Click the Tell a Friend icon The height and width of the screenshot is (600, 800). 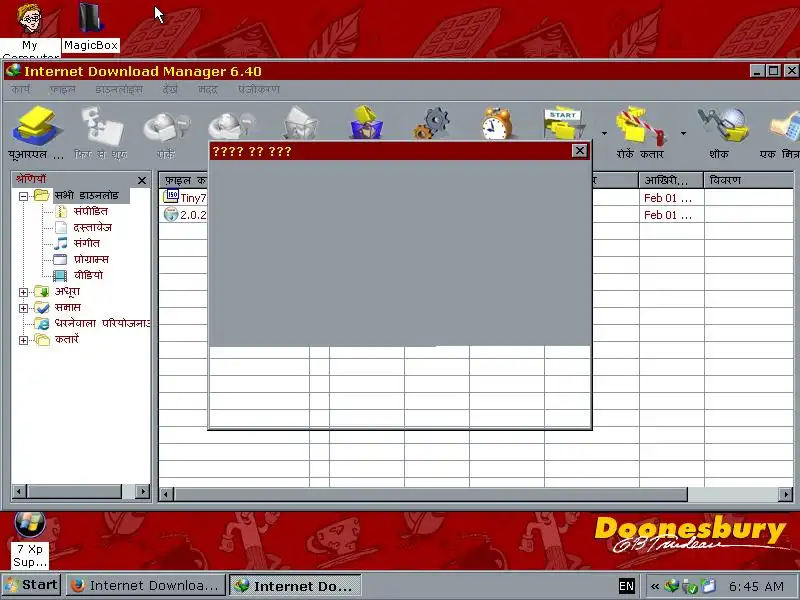pyautogui.click(x=786, y=125)
